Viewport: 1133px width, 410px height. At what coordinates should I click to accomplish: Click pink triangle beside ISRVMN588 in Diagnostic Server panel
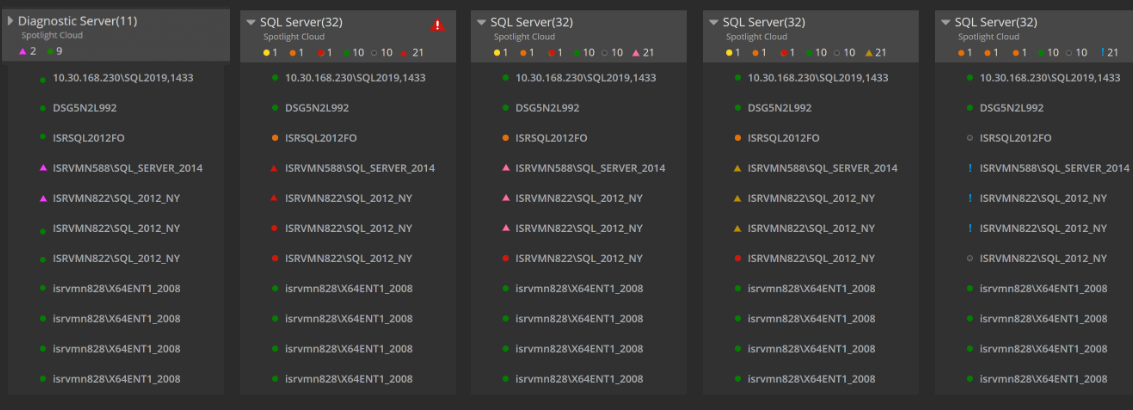tap(43, 168)
